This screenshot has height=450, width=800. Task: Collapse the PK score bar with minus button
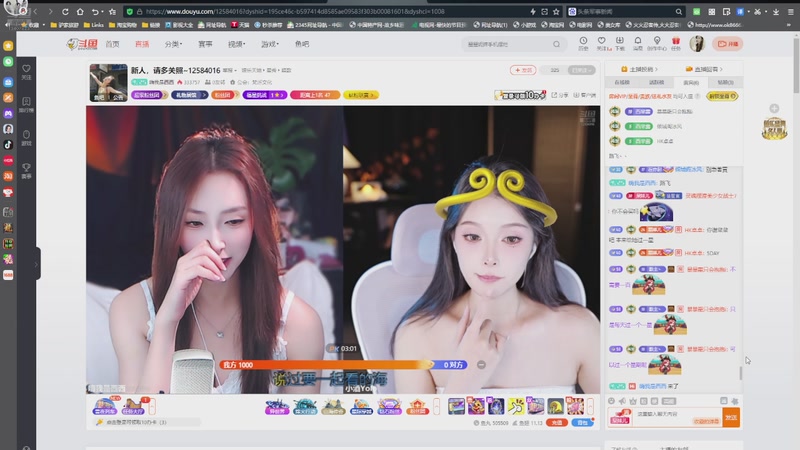pos(481,364)
